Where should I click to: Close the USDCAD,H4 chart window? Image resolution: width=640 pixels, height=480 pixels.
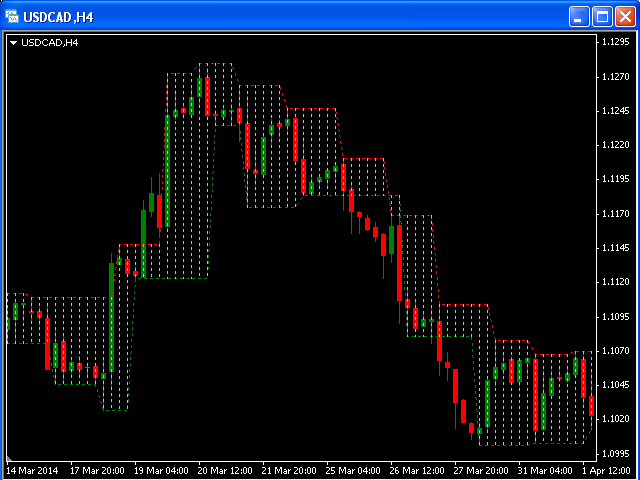[x=625, y=17]
